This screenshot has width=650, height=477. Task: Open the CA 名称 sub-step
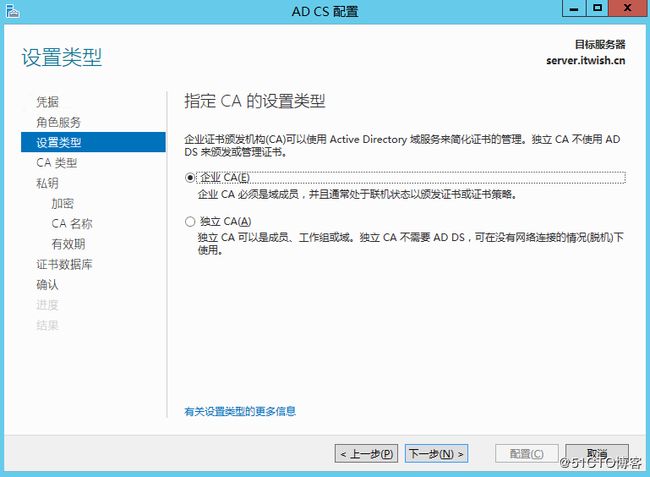[x=72, y=223]
